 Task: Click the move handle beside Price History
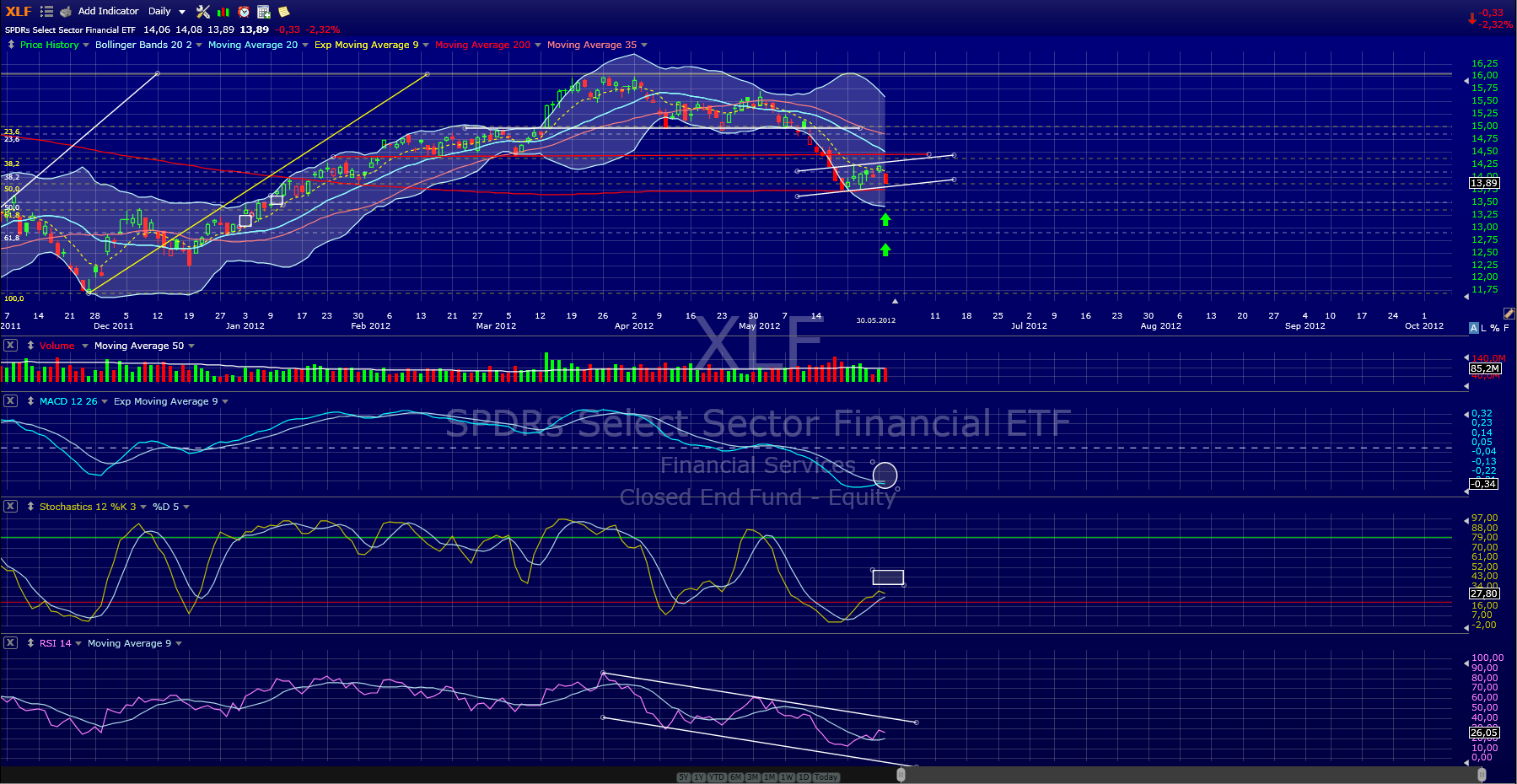(x=11, y=45)
